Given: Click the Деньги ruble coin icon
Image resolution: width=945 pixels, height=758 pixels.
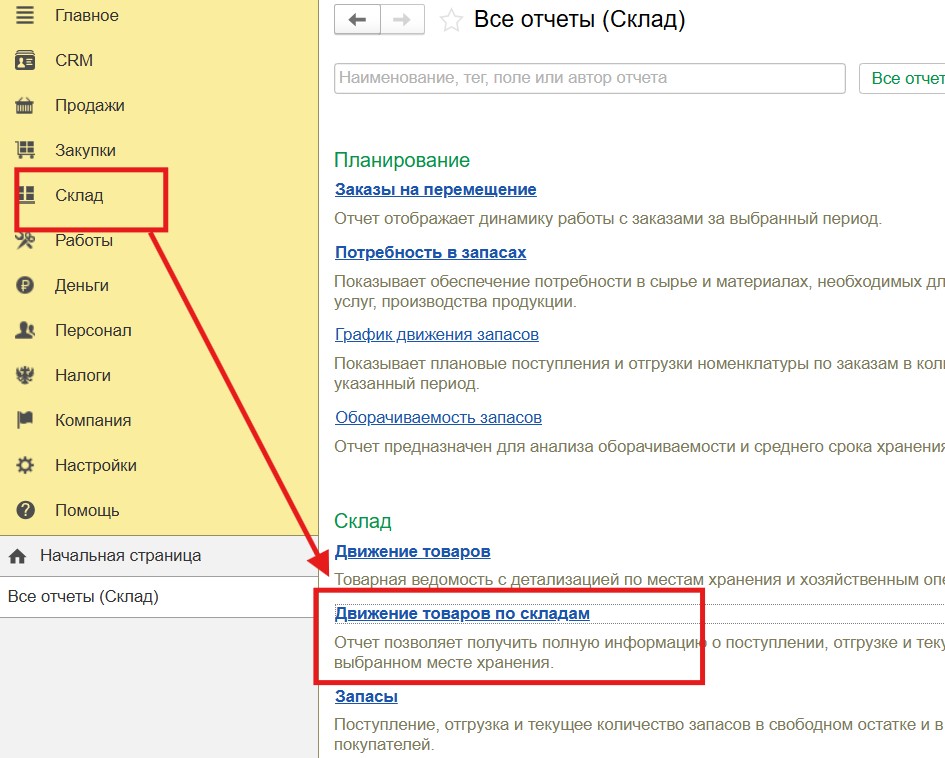Looking at the screenshot, I should pos(25,286).
